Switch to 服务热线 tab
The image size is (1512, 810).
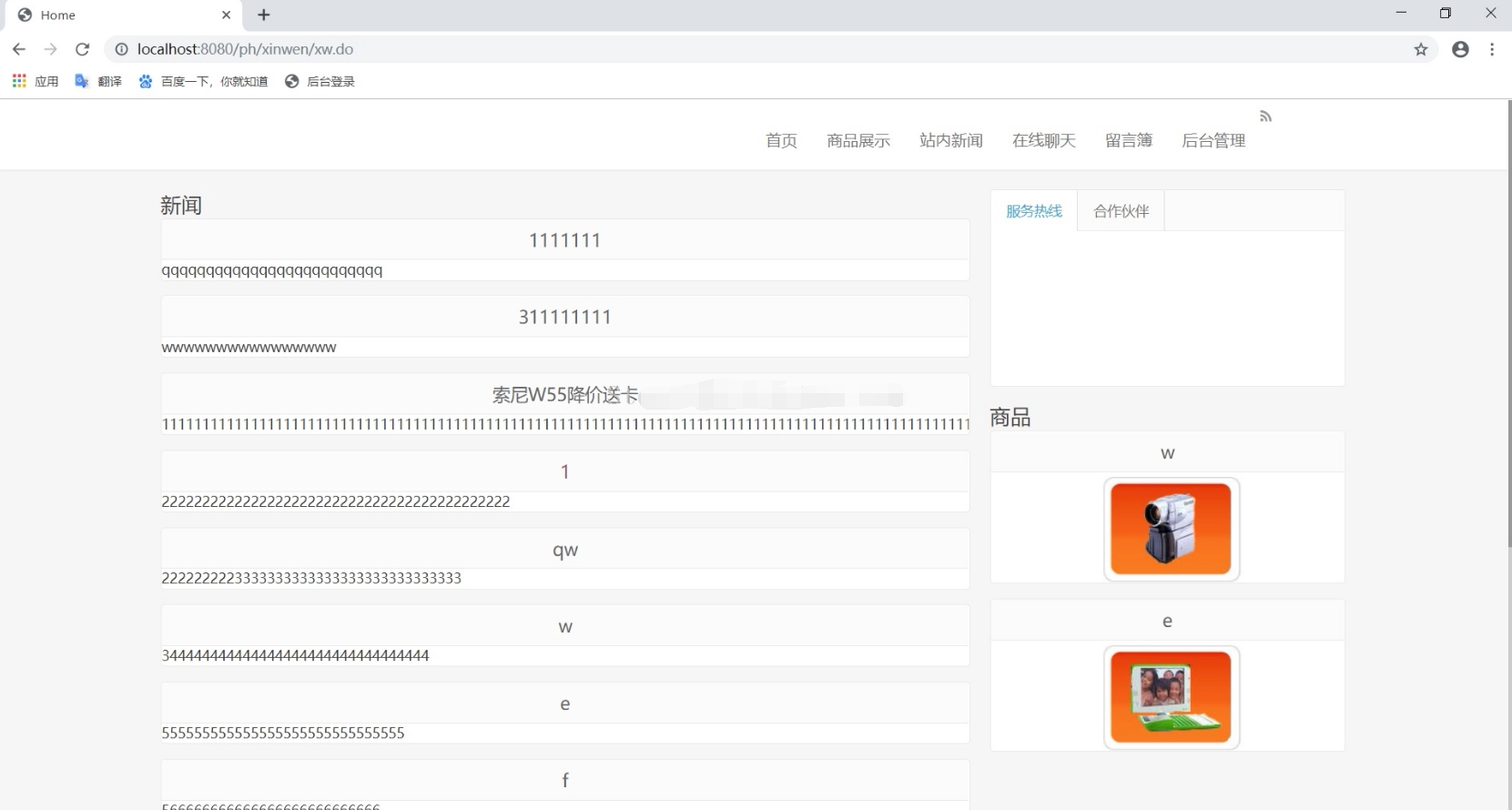(x=1034, y=211)
